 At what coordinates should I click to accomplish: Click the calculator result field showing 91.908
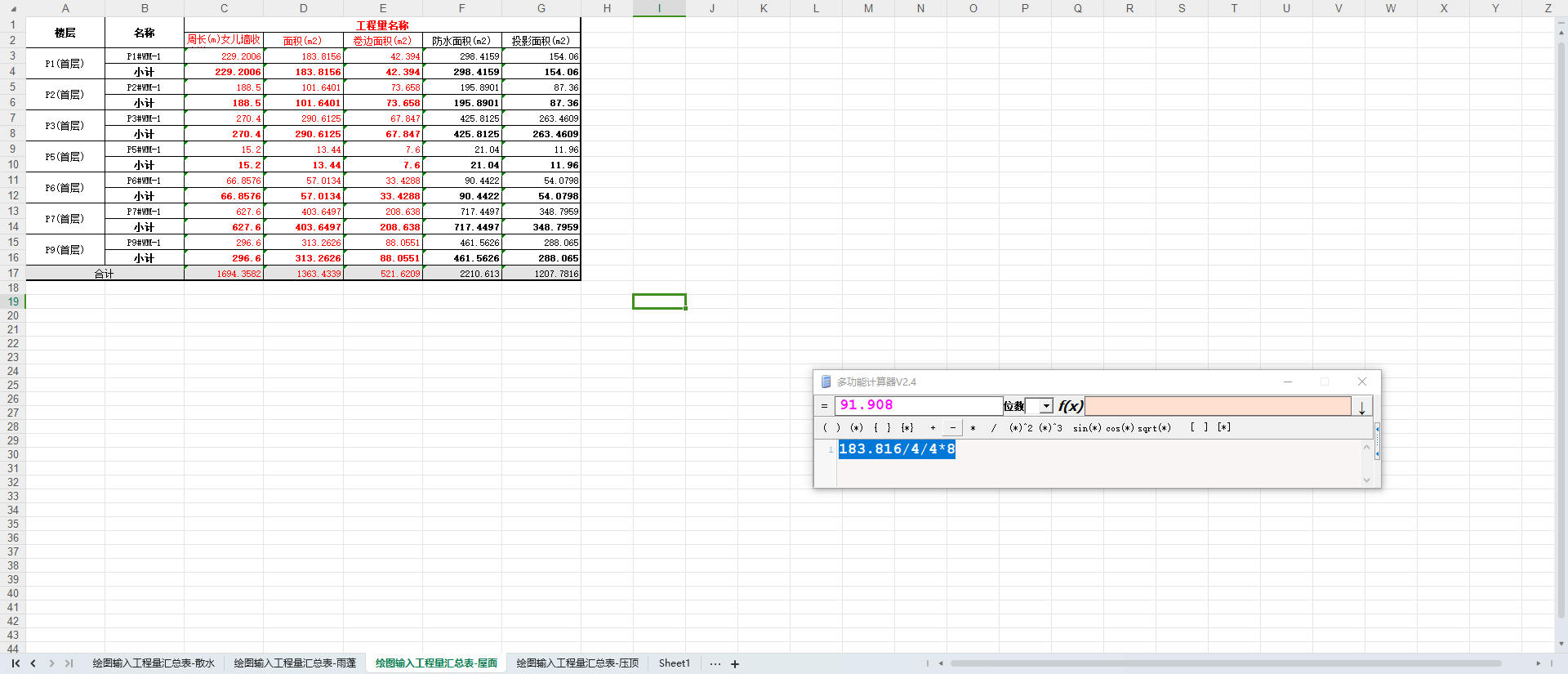[918, 406]
